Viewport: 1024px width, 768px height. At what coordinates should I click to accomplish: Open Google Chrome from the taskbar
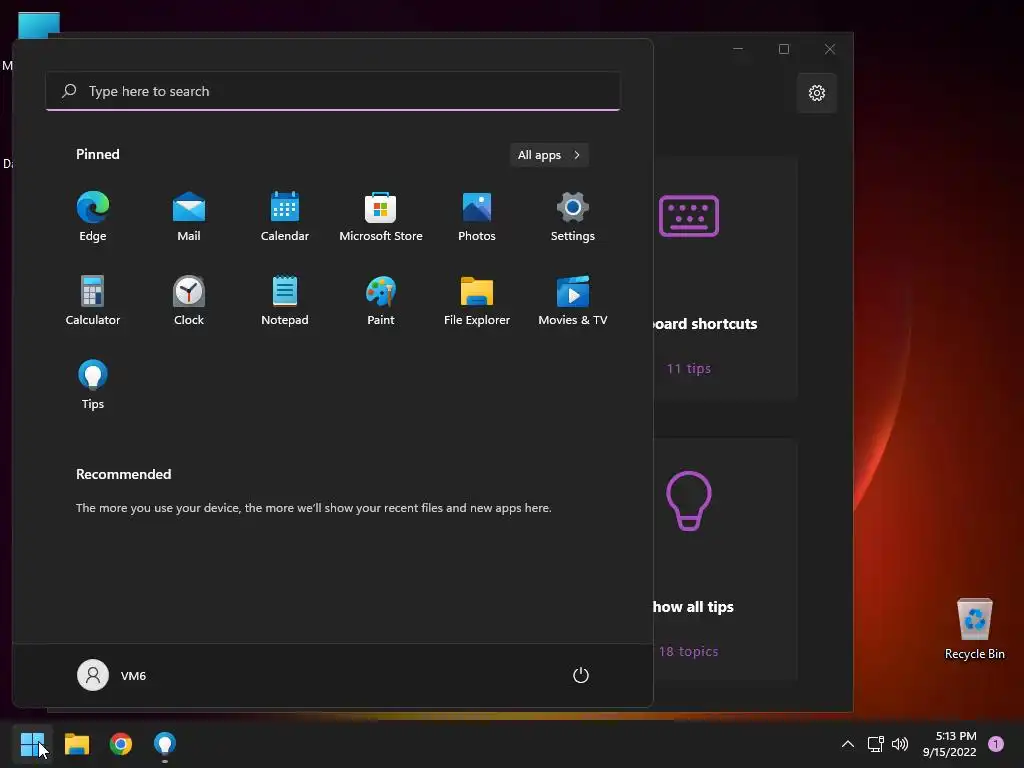(x=121, y=744)
